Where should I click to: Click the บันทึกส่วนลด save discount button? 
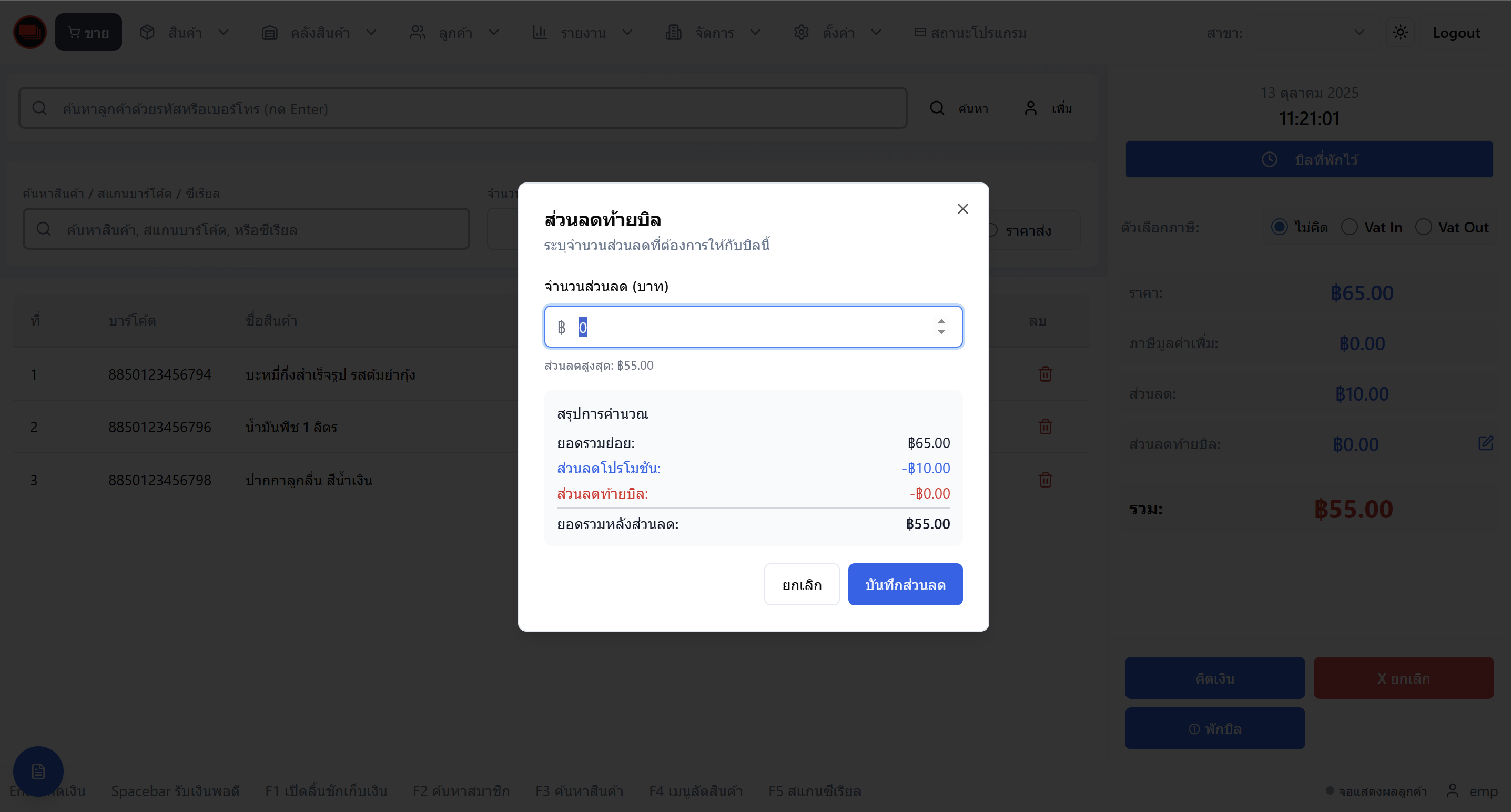click(x=905, y=584)
